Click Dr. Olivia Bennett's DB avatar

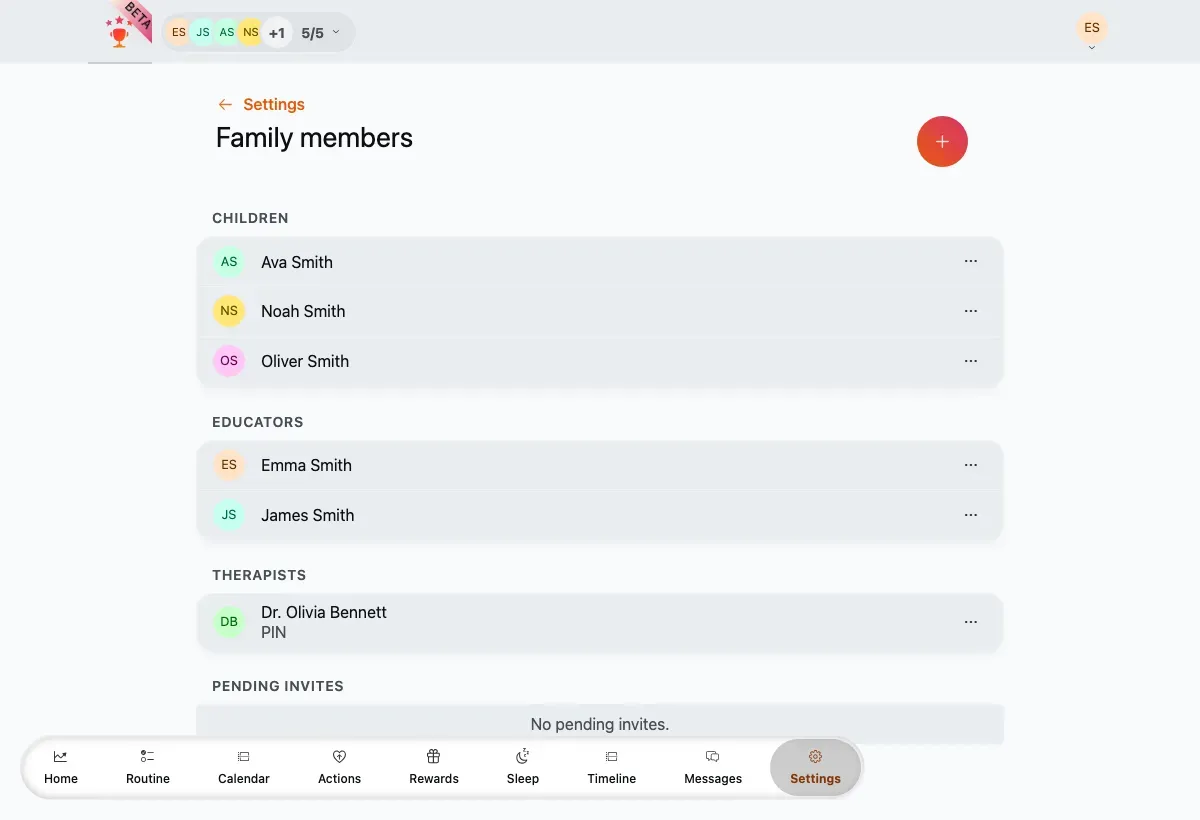click(x=229, y=622)
